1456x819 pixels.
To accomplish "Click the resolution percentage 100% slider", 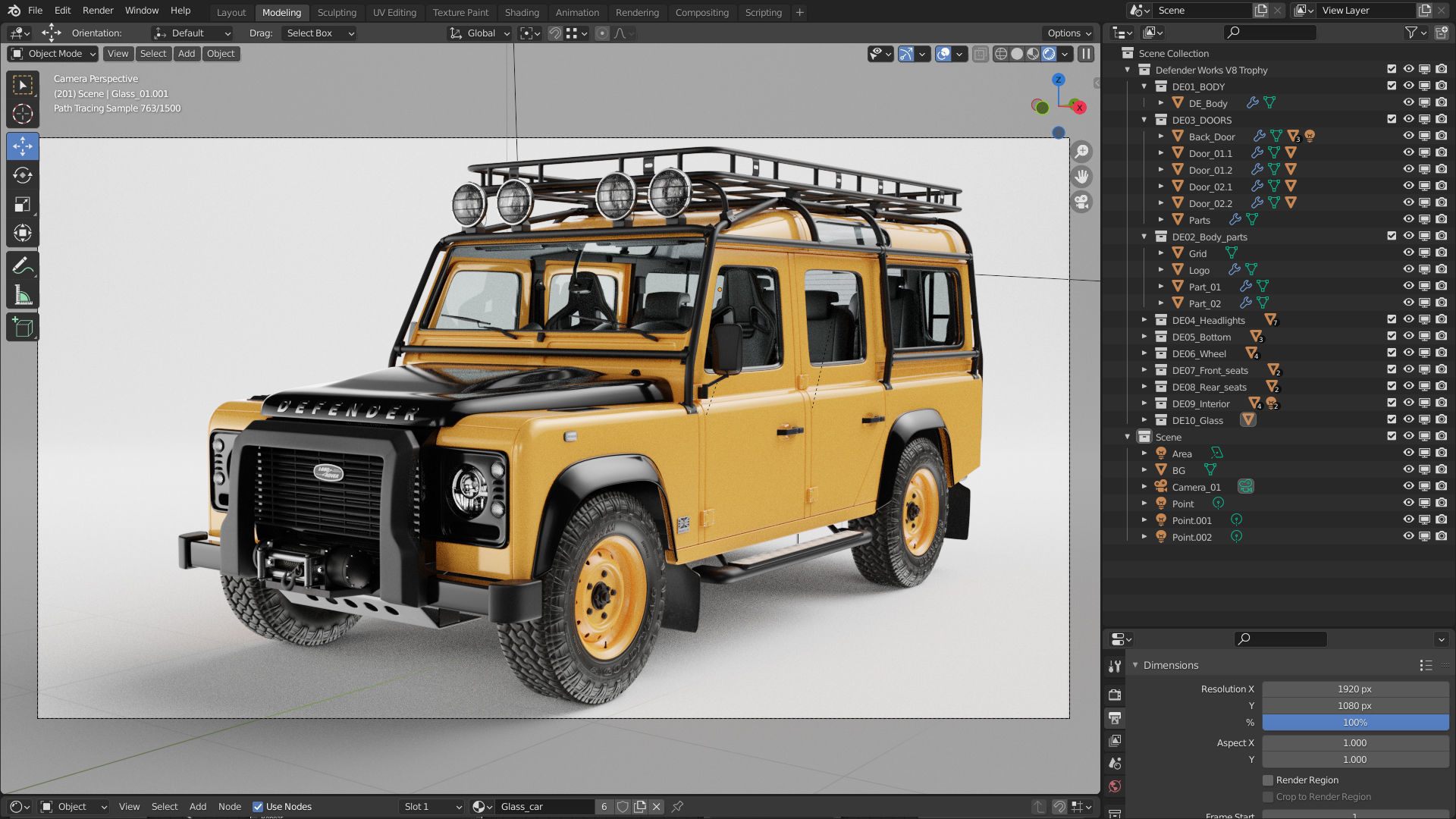I will 1355,723.
